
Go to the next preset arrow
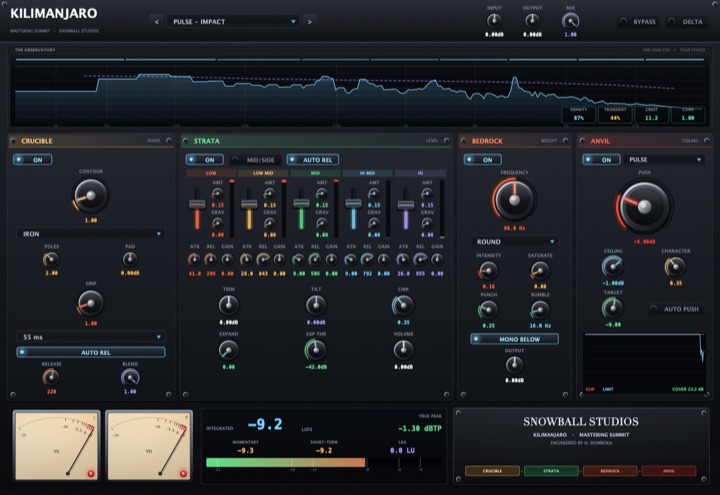point(309,22)
